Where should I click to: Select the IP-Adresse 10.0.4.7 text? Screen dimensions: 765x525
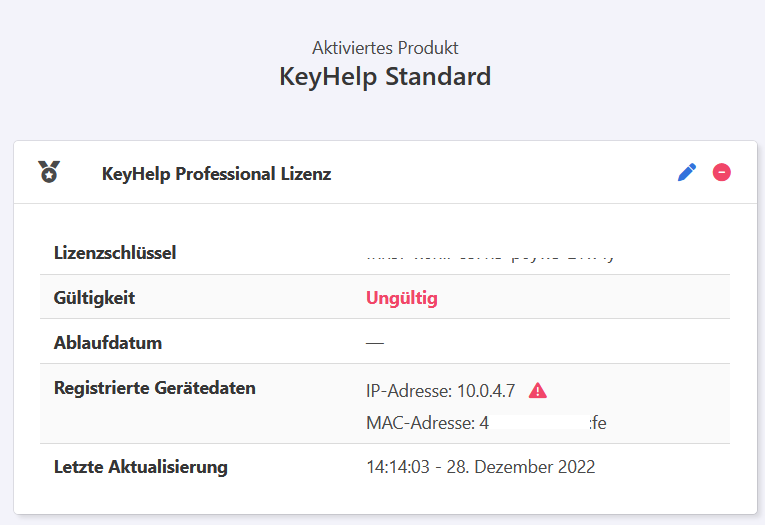pyautogui.click(x=441, y=391)
